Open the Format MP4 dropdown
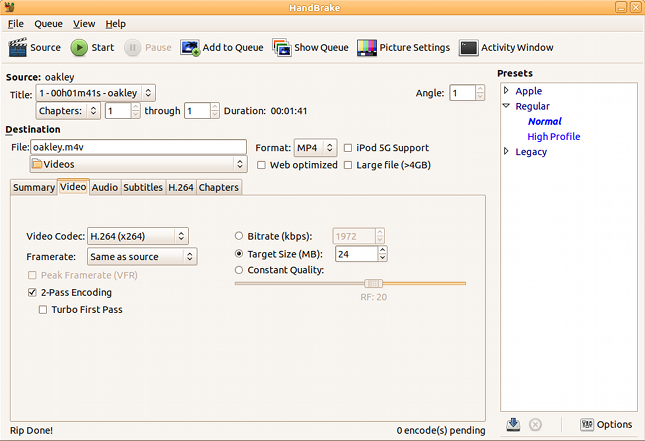The width and height of the screenshot is (645, 441). (316, 148)
